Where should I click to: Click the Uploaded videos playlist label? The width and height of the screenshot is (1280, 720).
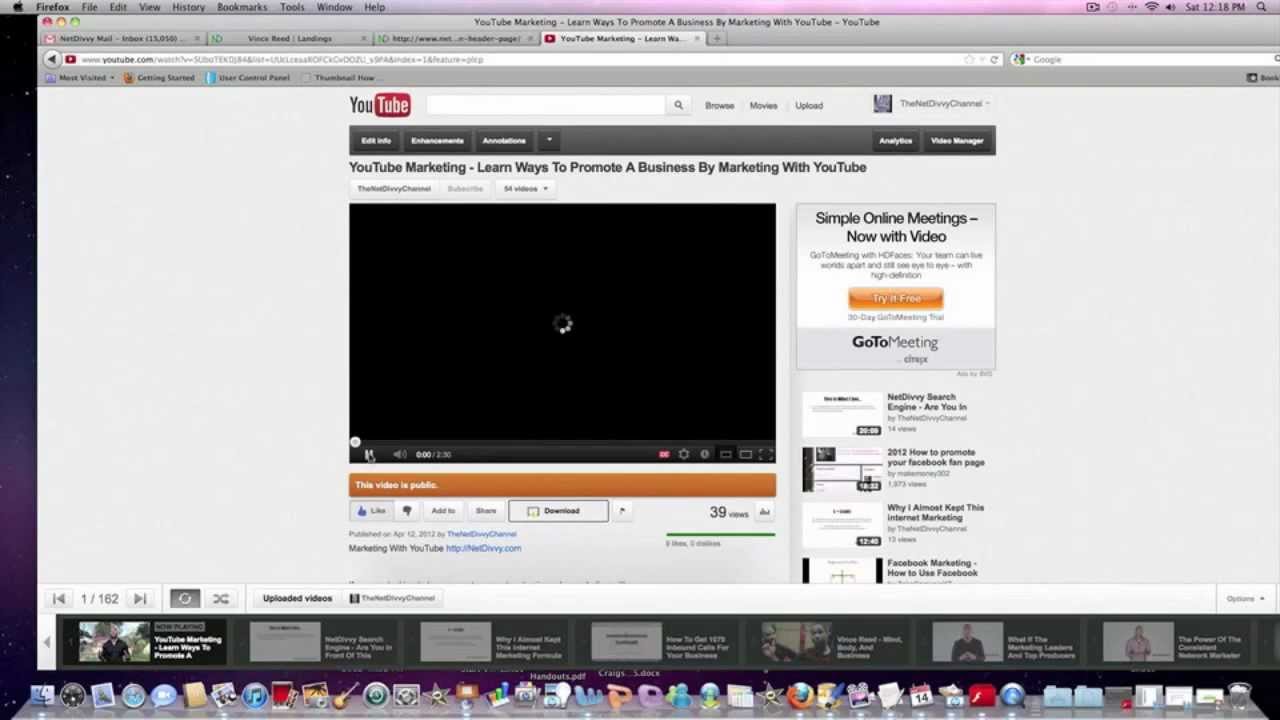(297, 599)
